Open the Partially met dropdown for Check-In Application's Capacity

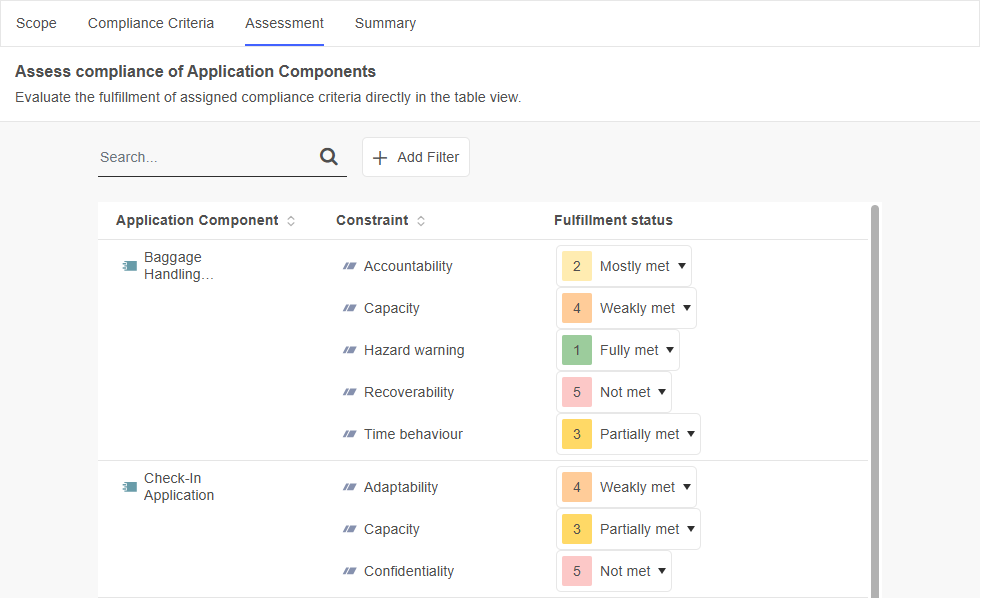pyautogui.click(x=628, y=529)
